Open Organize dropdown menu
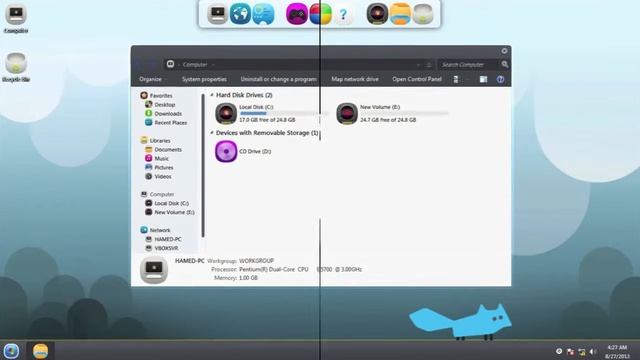The width and height of the screenshot is (640, 360). pyautogui.click(x=153, y=79)
